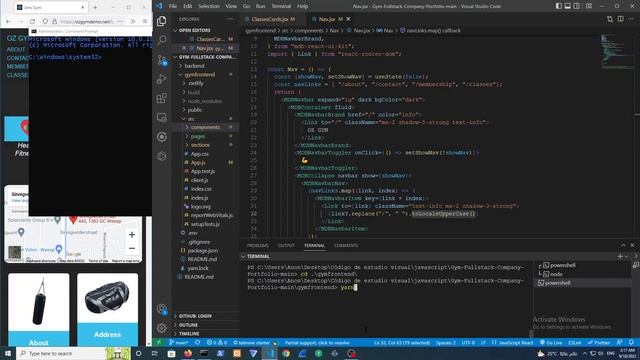Click the Split Editor icon at top right
The width and height of the screenshot is (640, 360).
click(620, 19)
